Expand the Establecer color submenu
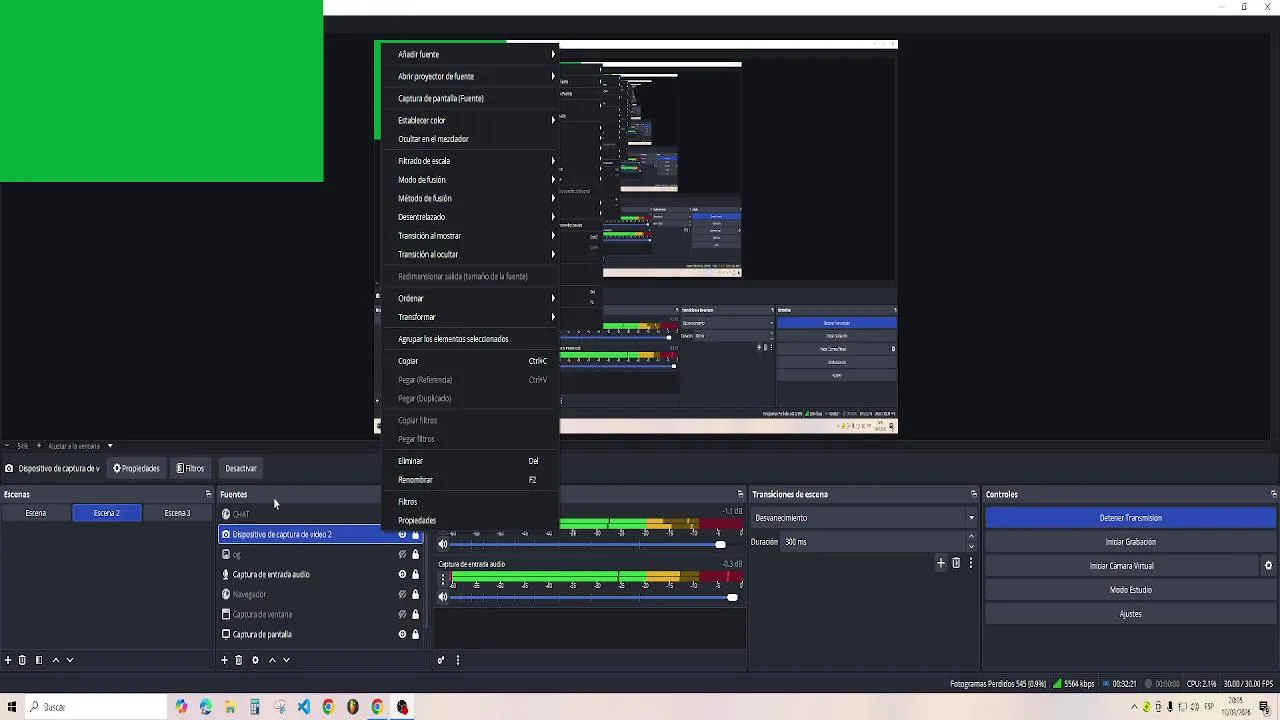This screenshot has height=720, width=1280. [x=470, y=120]
